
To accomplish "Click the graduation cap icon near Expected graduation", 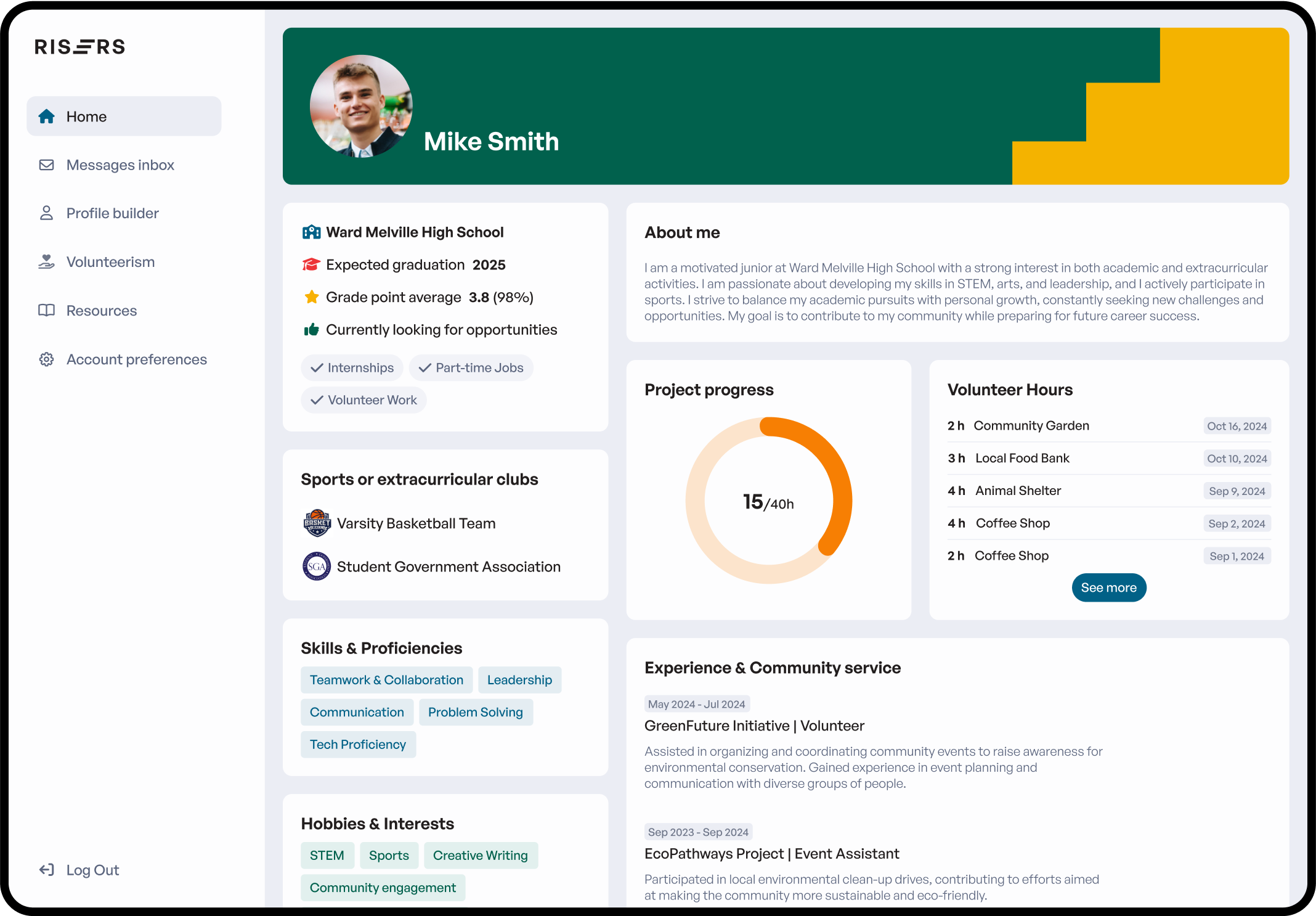I will point(312,264).
